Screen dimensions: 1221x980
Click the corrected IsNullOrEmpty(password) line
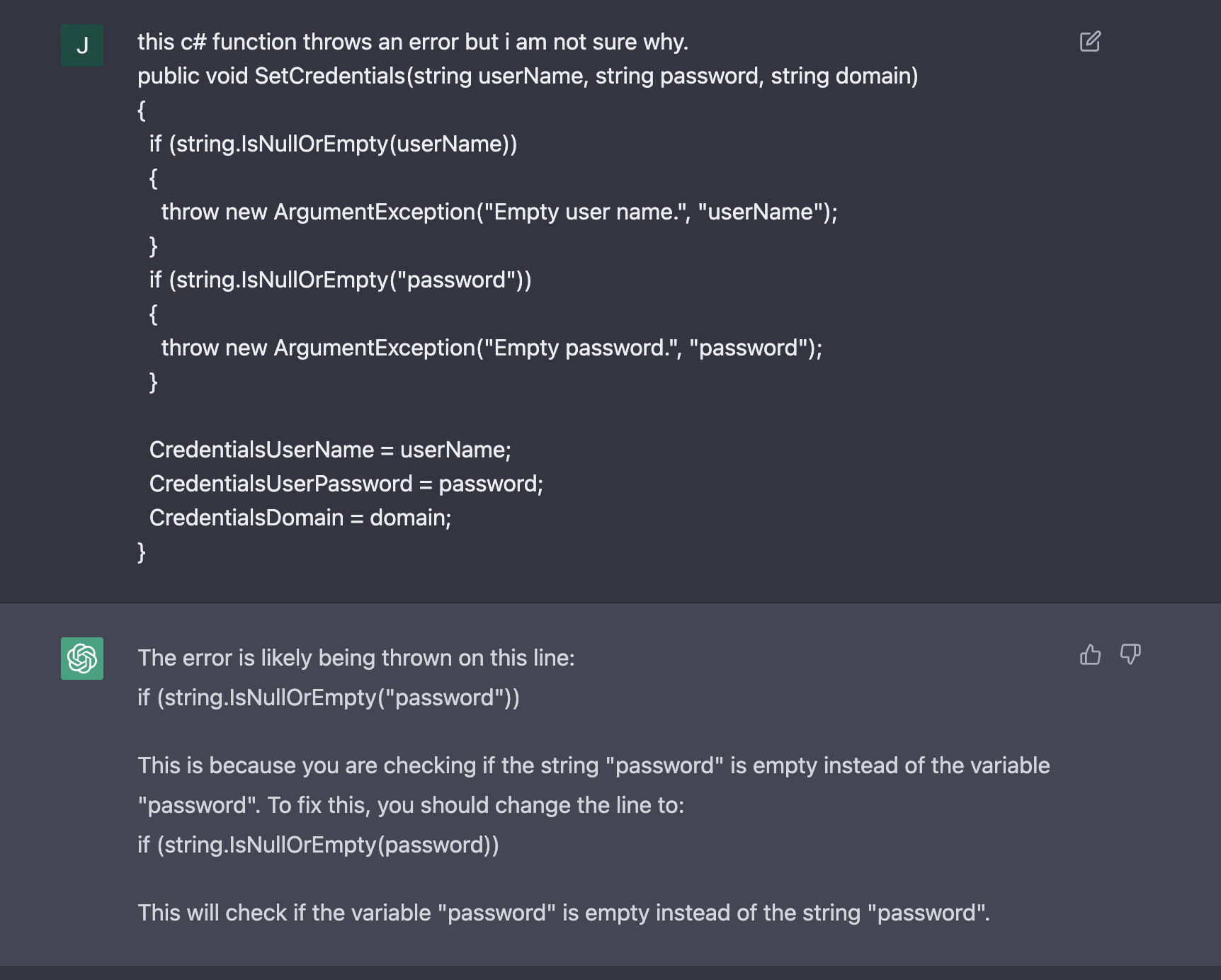[x=318, y=845]
